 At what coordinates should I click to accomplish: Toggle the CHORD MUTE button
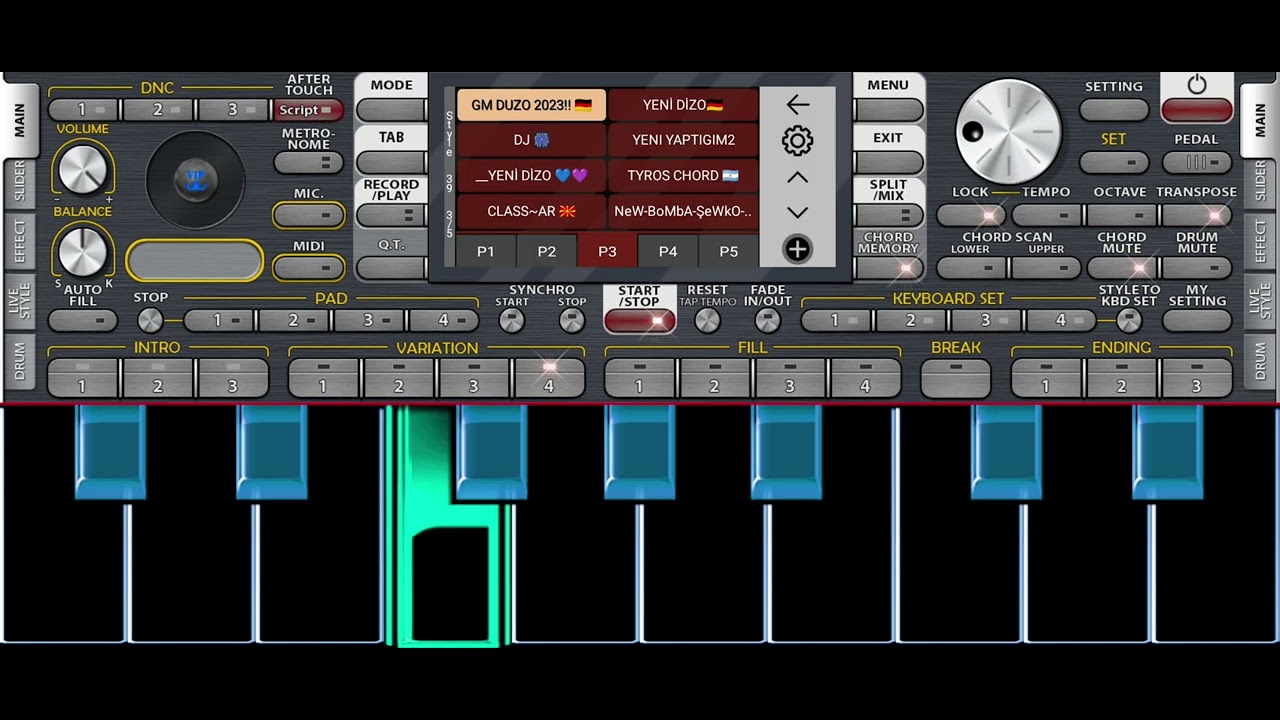(1121, 267)
